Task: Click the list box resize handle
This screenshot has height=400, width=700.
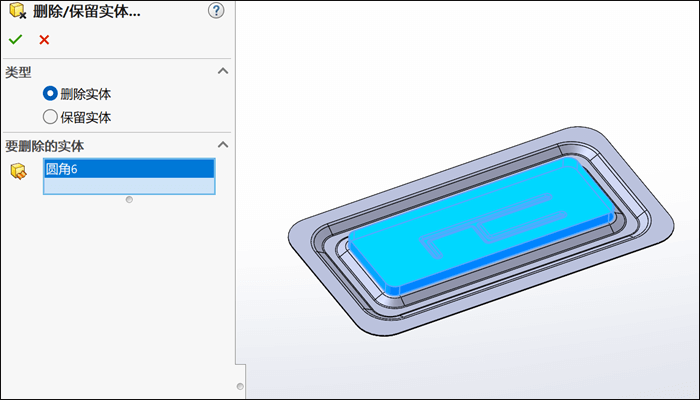Action: point(129,200)
